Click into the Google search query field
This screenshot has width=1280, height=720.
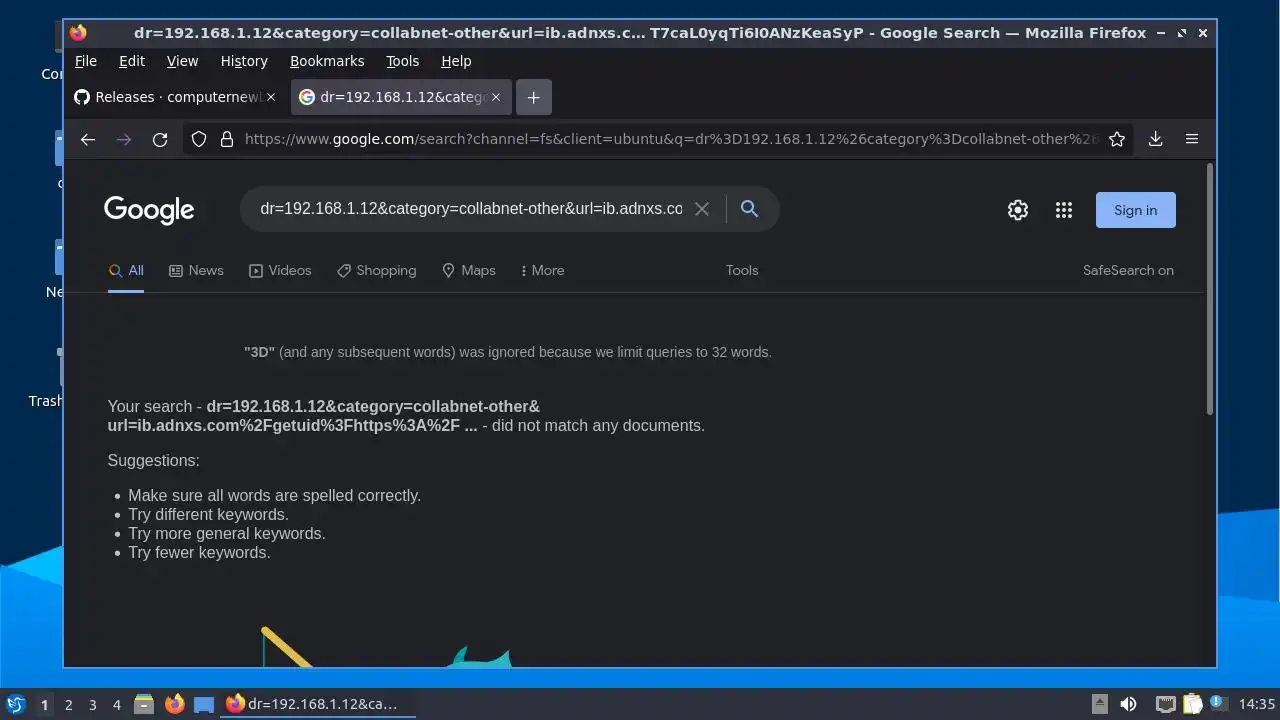point(470,209)
